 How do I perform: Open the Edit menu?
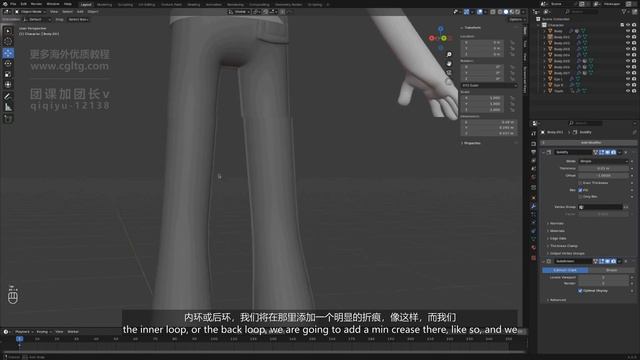tap(24, 4)
